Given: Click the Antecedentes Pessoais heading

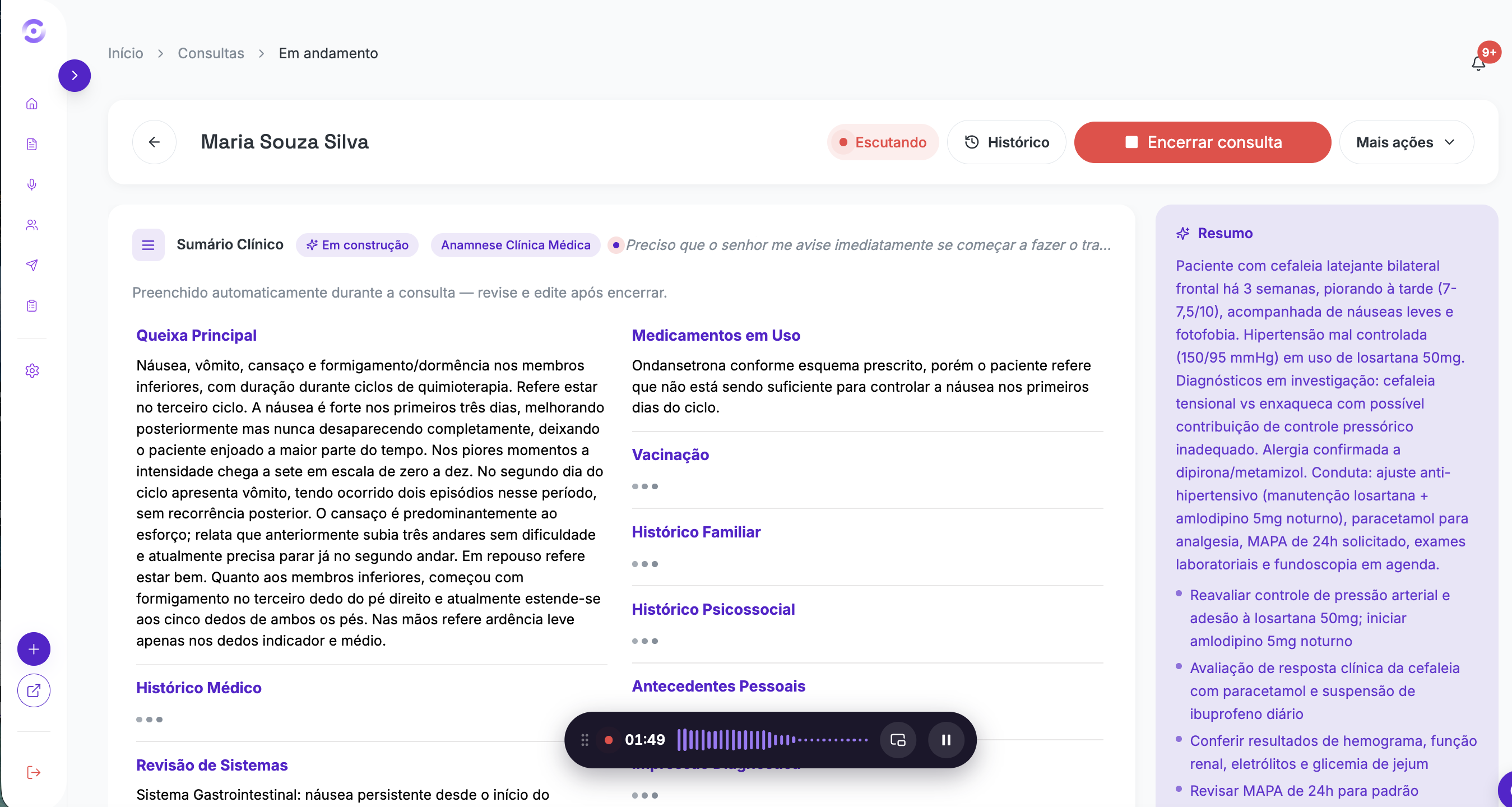Looking at the screenshot, I should tap(718, 687).
